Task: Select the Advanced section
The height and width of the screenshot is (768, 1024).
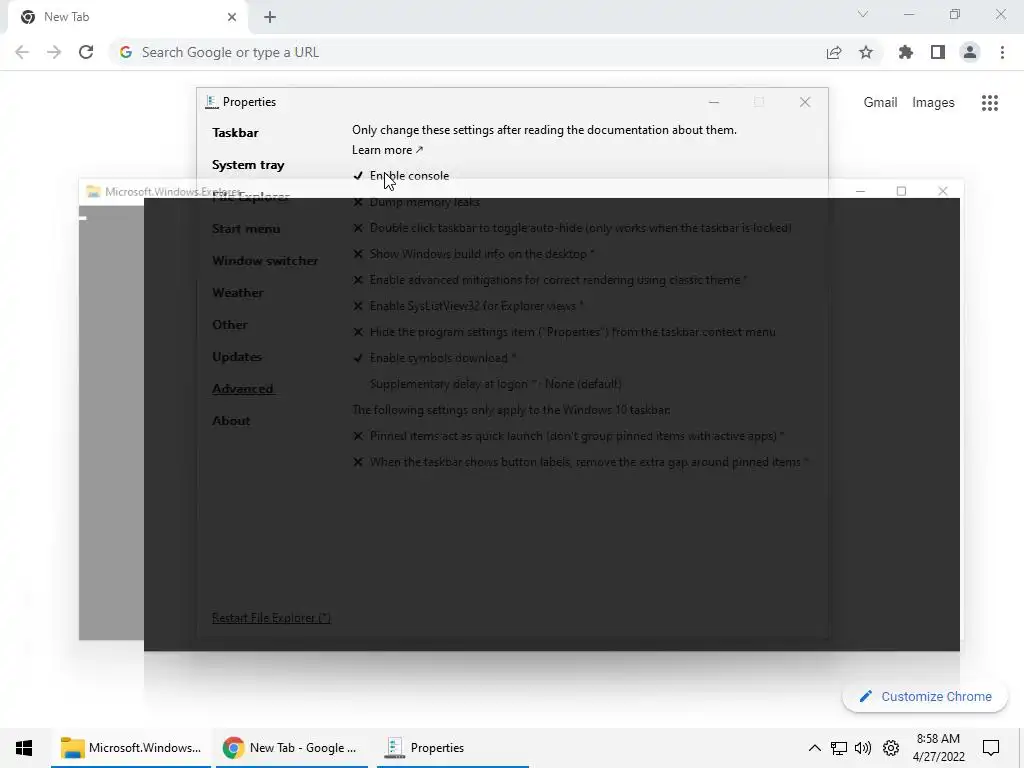Action: click(x=242, y=389)
